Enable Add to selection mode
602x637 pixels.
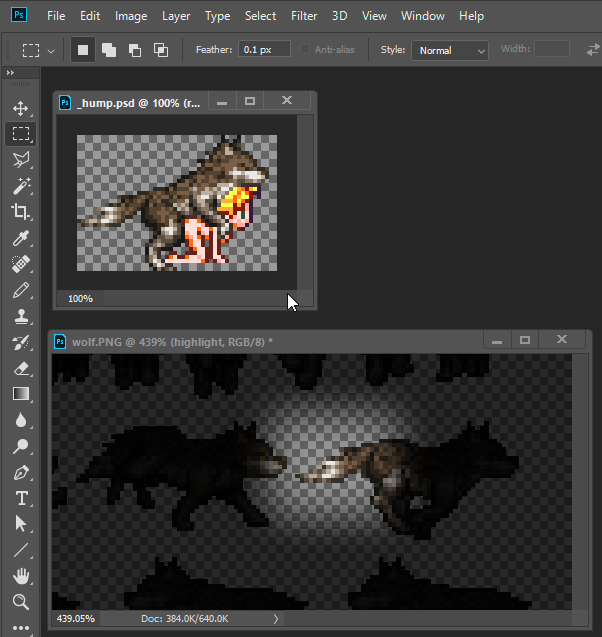(x=109, y=50)
